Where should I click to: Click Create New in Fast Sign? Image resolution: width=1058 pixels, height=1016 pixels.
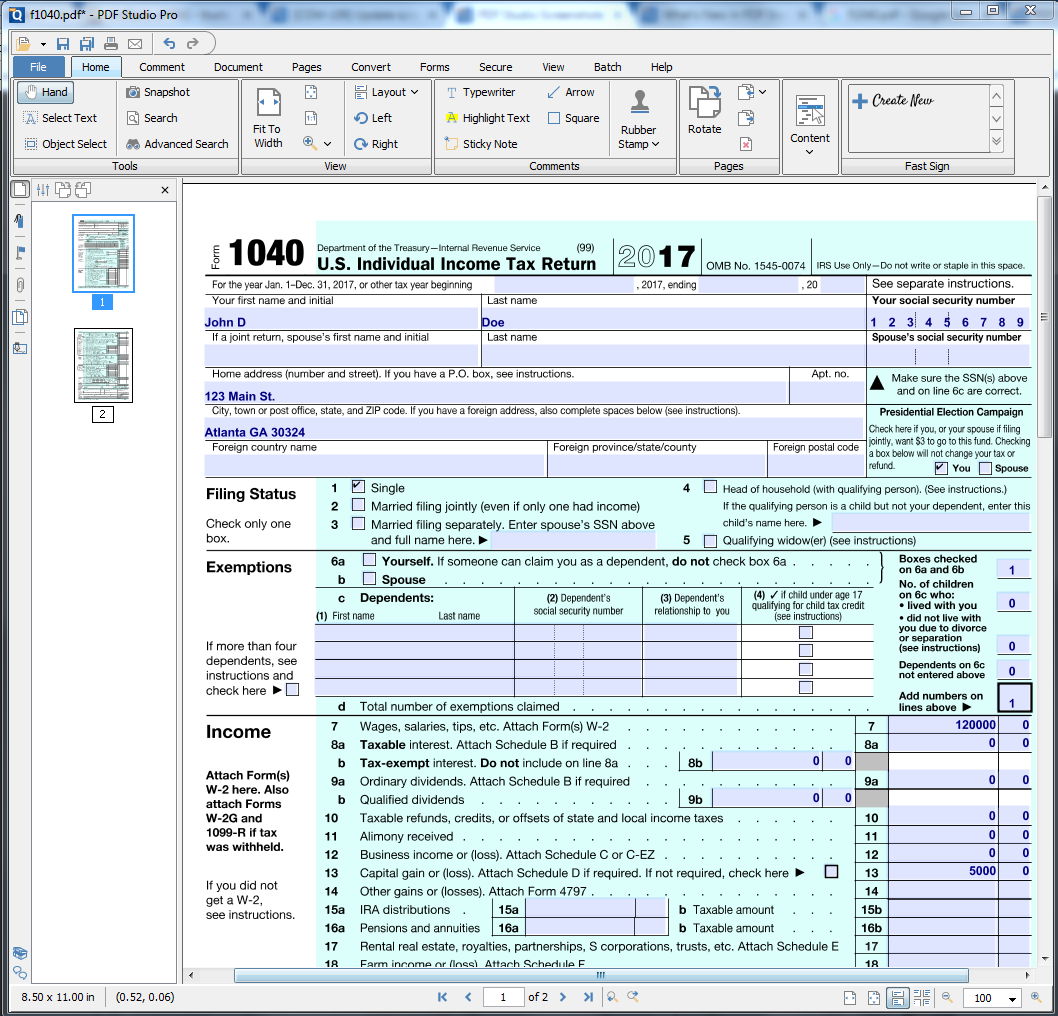click(x=893, y=101)
